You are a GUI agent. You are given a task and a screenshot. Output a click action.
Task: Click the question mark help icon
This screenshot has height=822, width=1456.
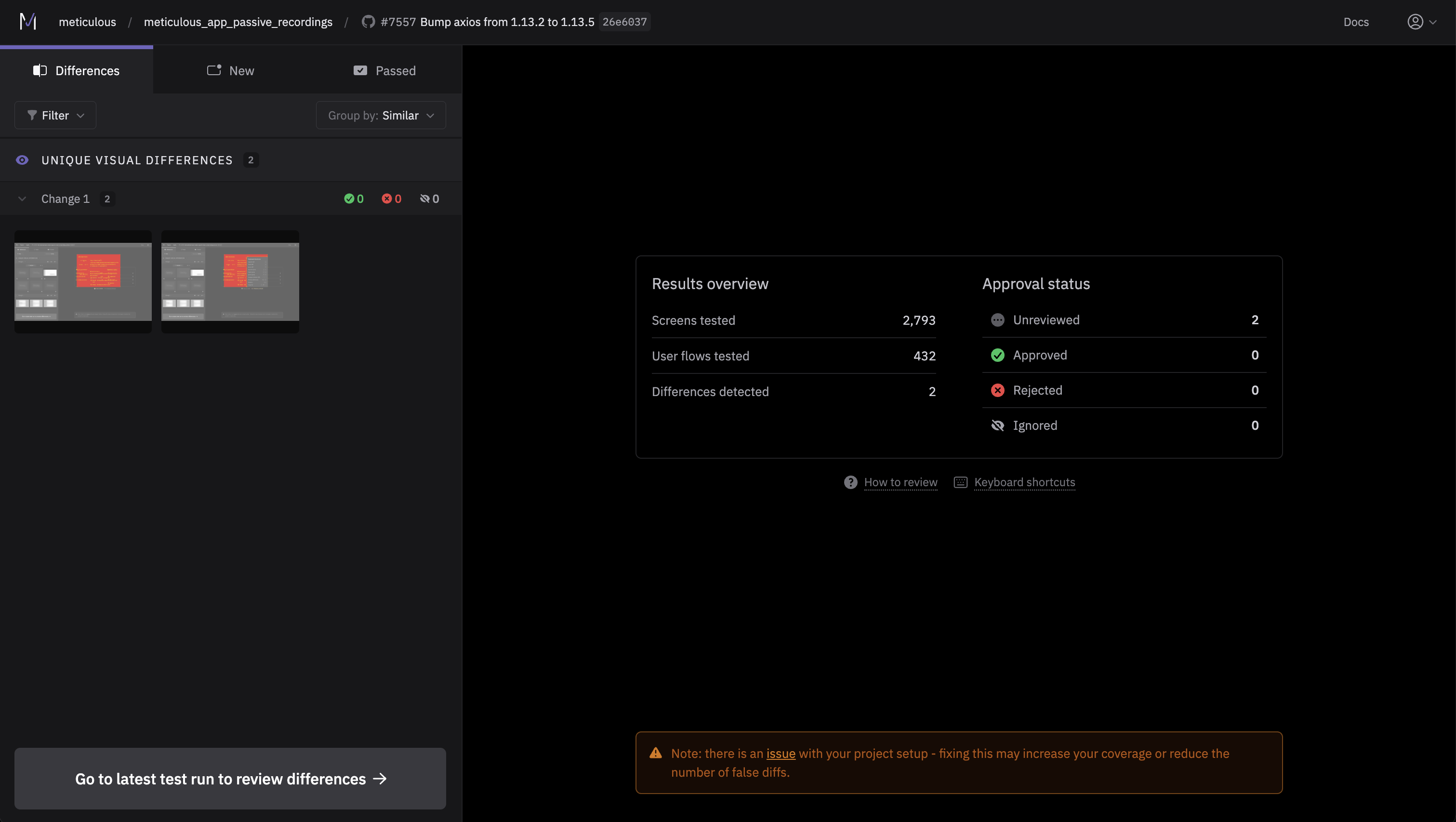coord(850,482)
